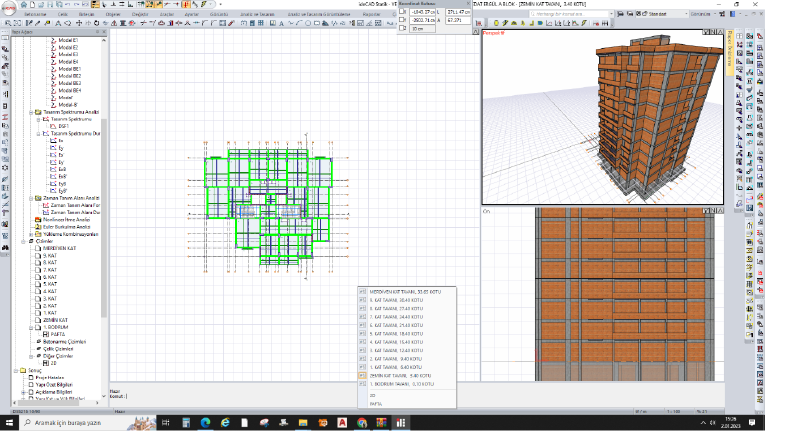Screen dimensions: 793x446
Task: Expand the 1. BODRUM tree node
Action: click(31, 328)
